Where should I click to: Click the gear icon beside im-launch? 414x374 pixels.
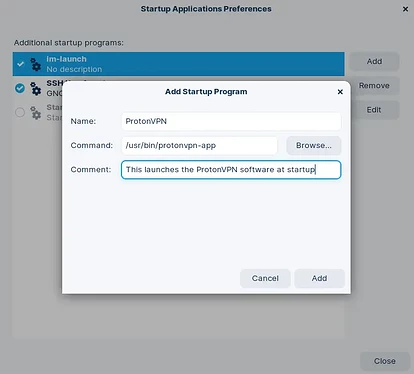point(35,64)
